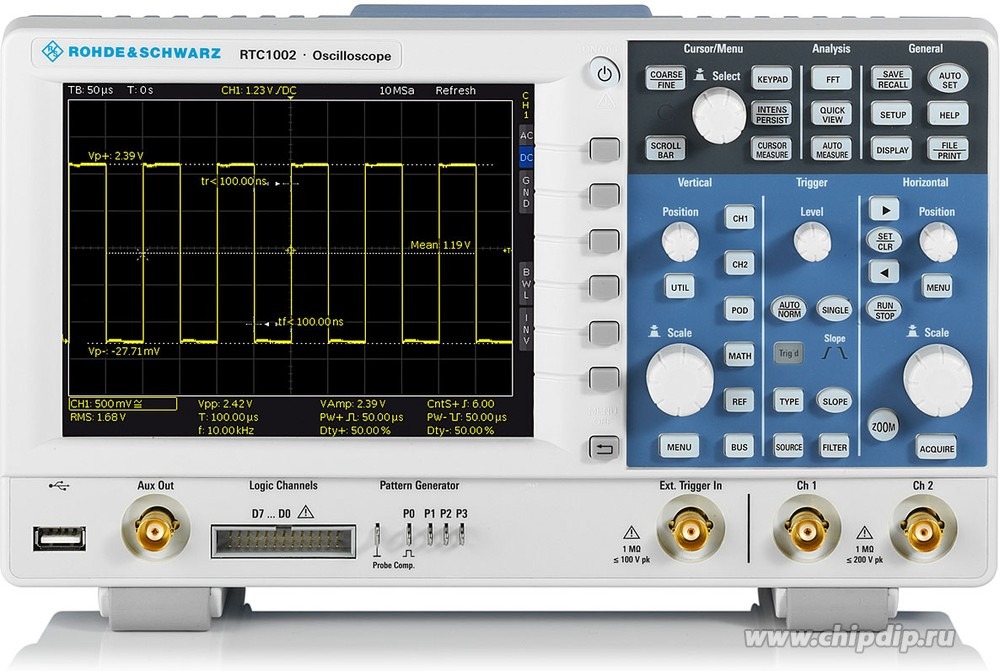The image size is (1000, 671).
Task: Click the Vertical Position knob
Action: (x=680, y=242)
